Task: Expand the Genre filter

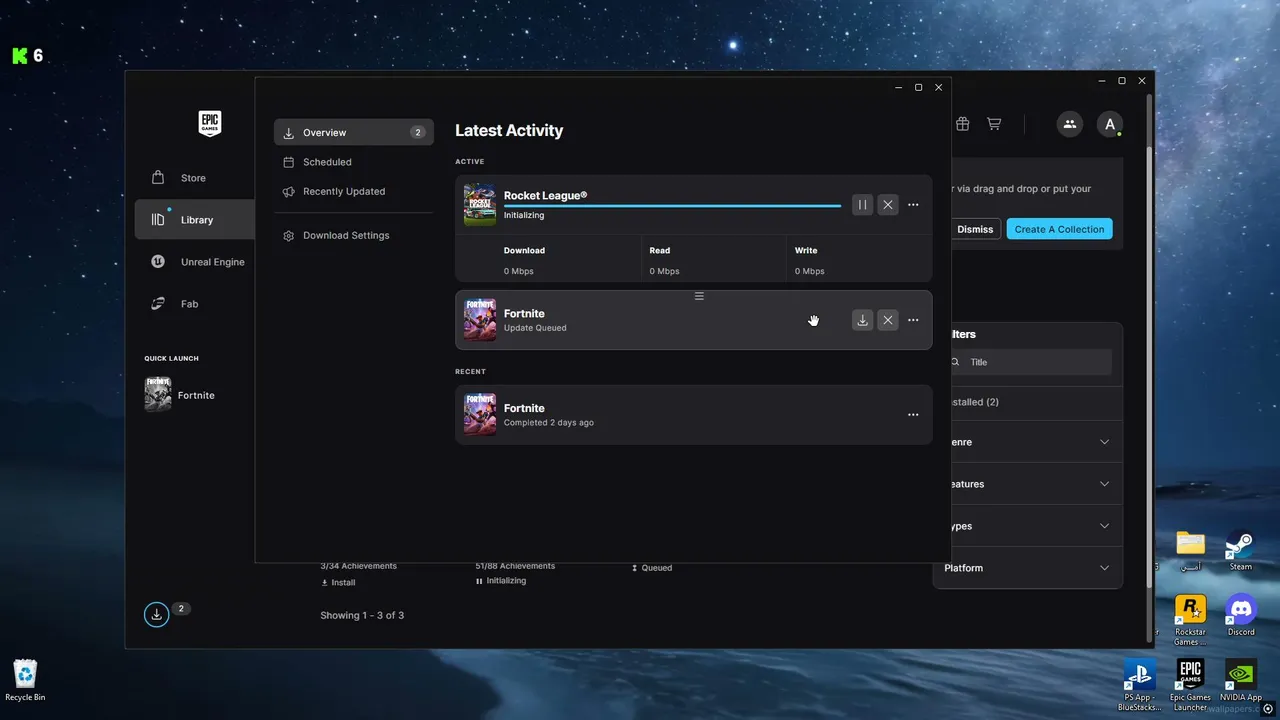Action: tap(1027, 442)
